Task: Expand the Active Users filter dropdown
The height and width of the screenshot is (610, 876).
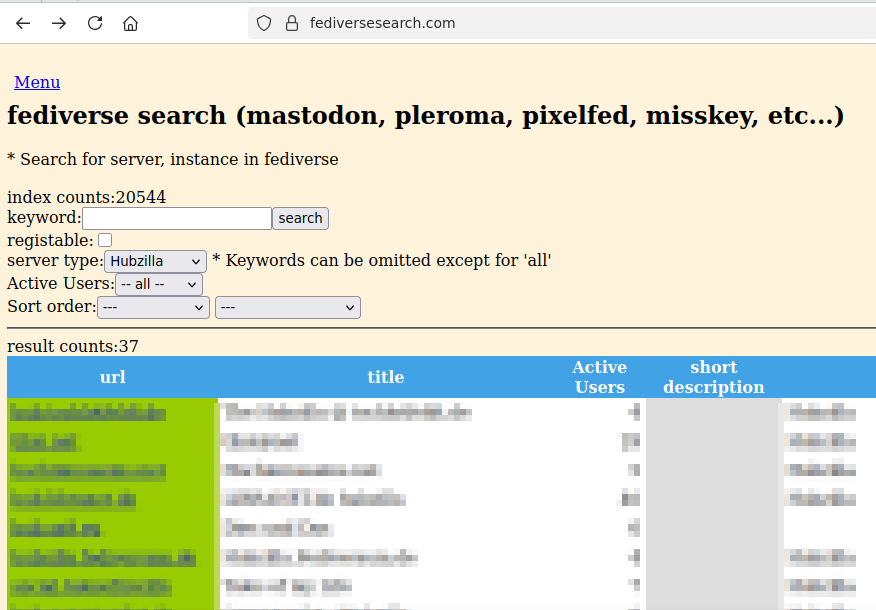Action: coord(158,284)
